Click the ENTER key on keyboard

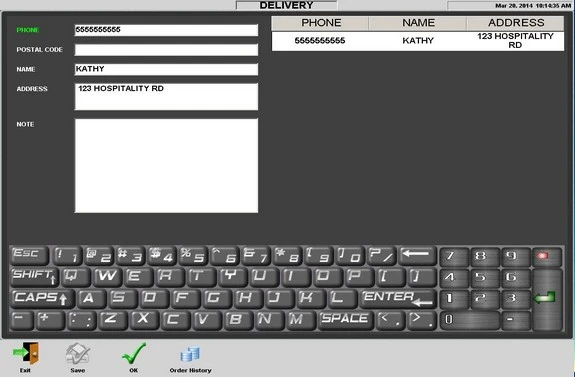tap(399, 298)
